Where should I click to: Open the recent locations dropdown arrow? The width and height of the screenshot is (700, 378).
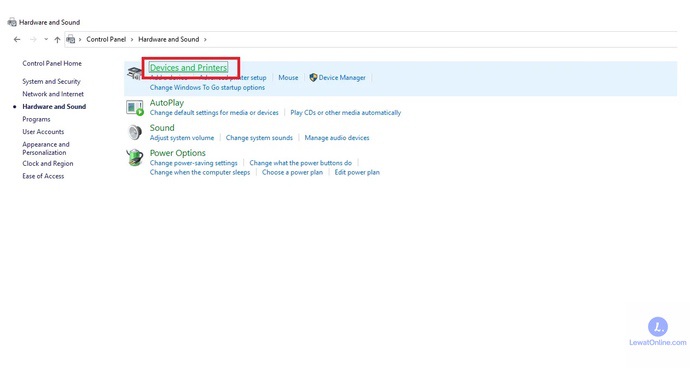pyautogui.click(x=46, y=39)
